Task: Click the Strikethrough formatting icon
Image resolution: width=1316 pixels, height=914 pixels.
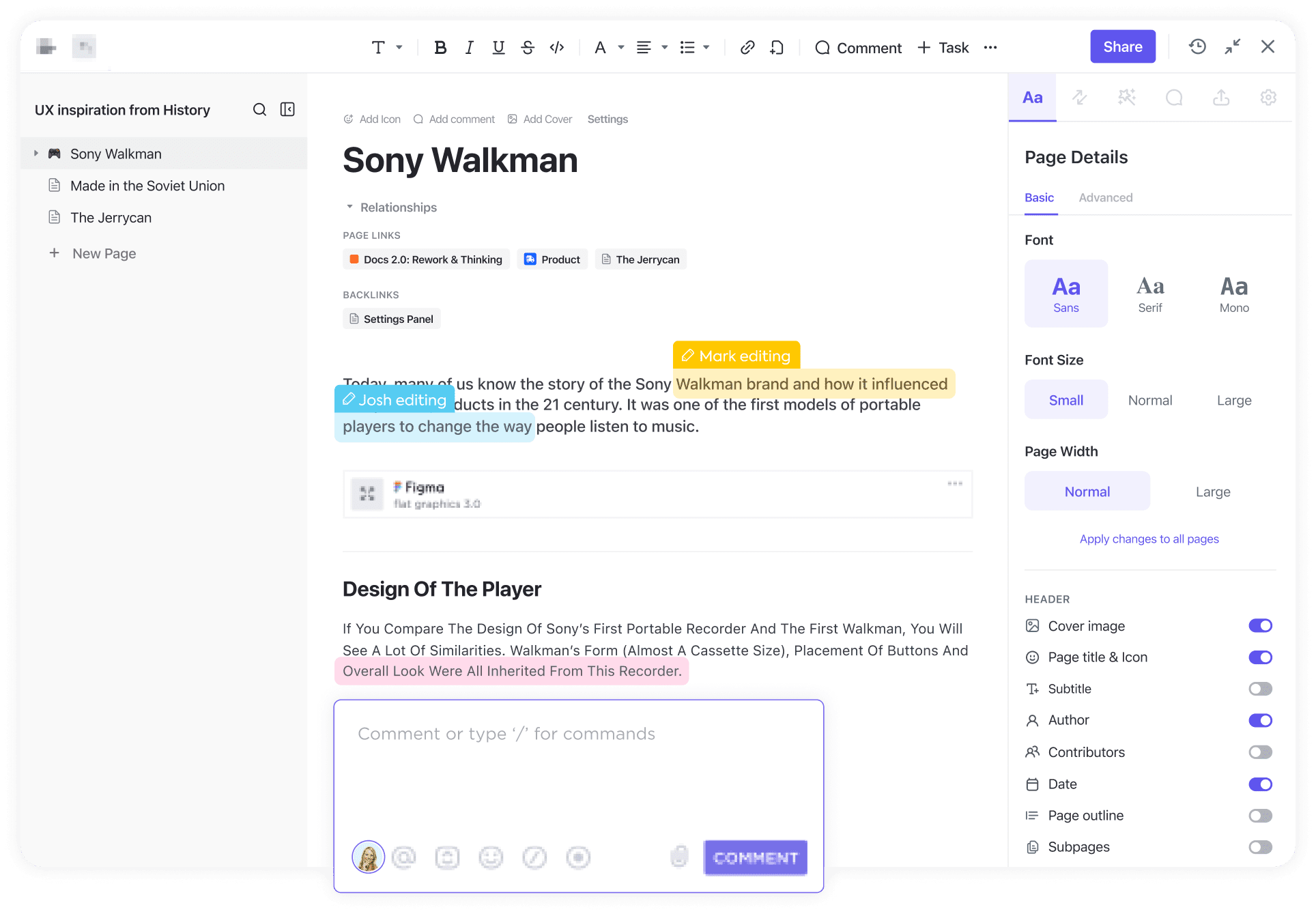Action: coord(528,48)
